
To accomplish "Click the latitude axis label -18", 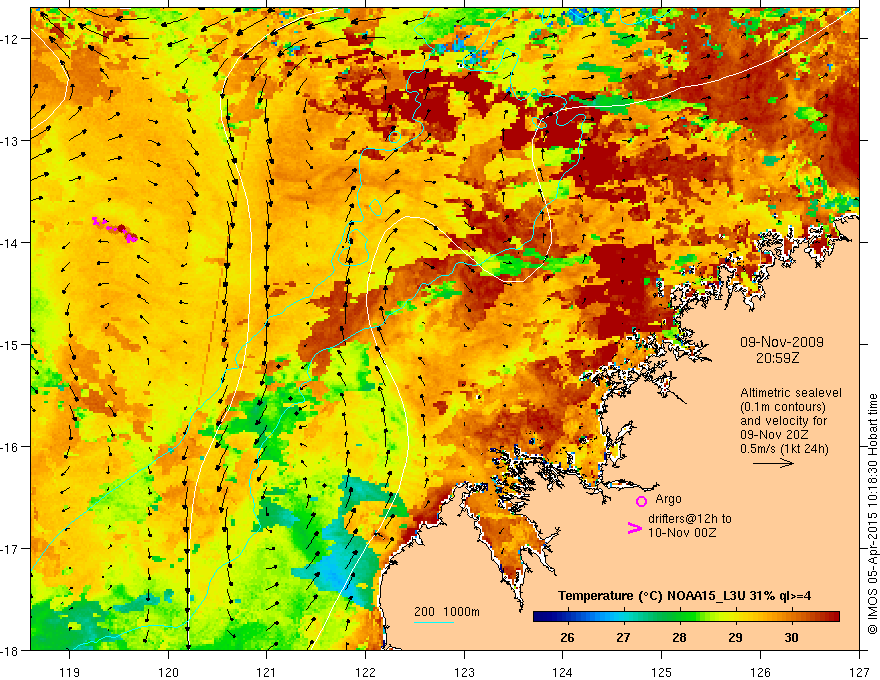I will pyautogui.click(x=10, y=650).
